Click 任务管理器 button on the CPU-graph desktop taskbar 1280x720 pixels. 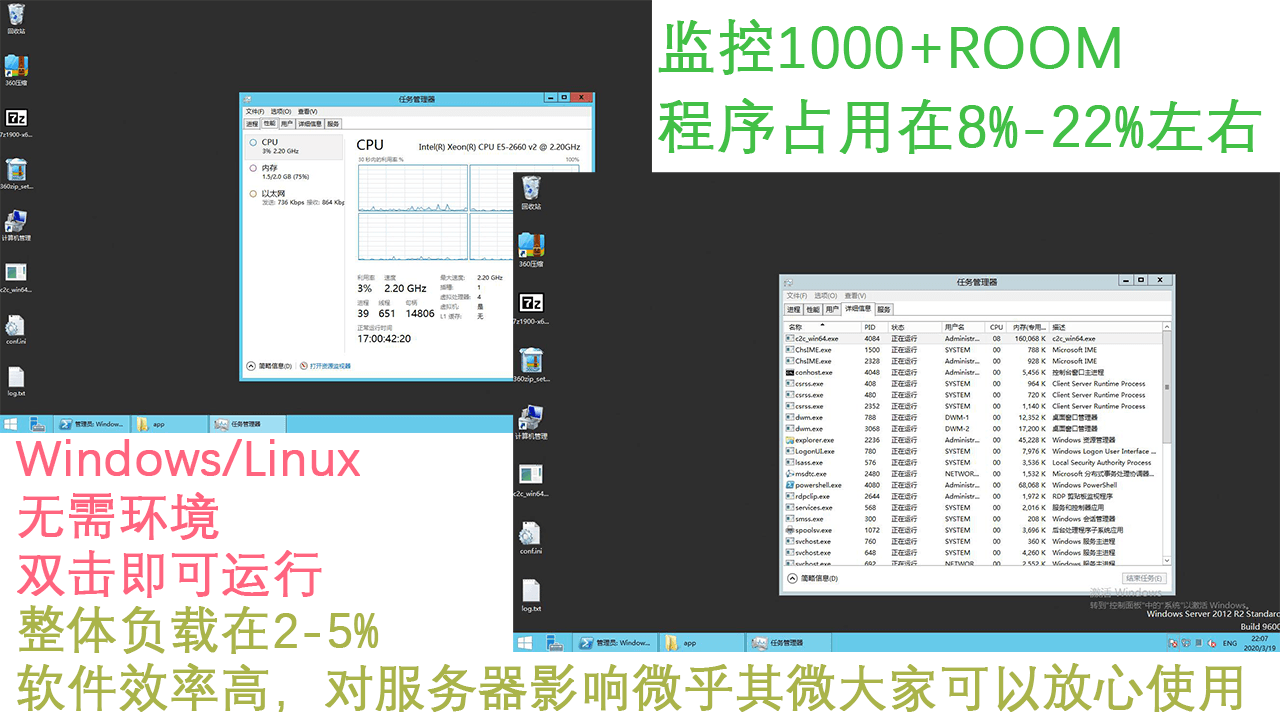pyautogui.click(x=247, y=424)
